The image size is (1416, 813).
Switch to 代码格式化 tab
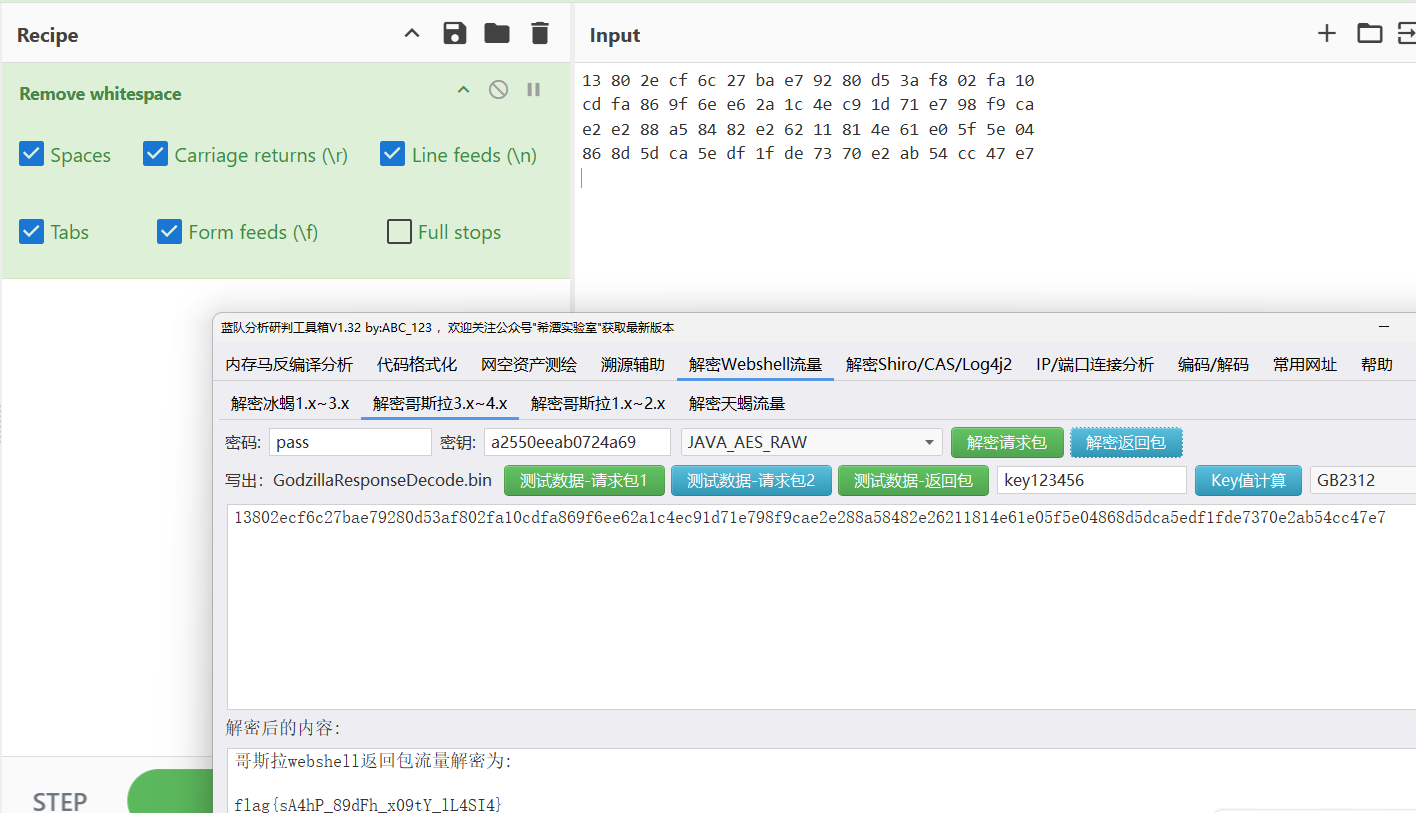[417, 364]
